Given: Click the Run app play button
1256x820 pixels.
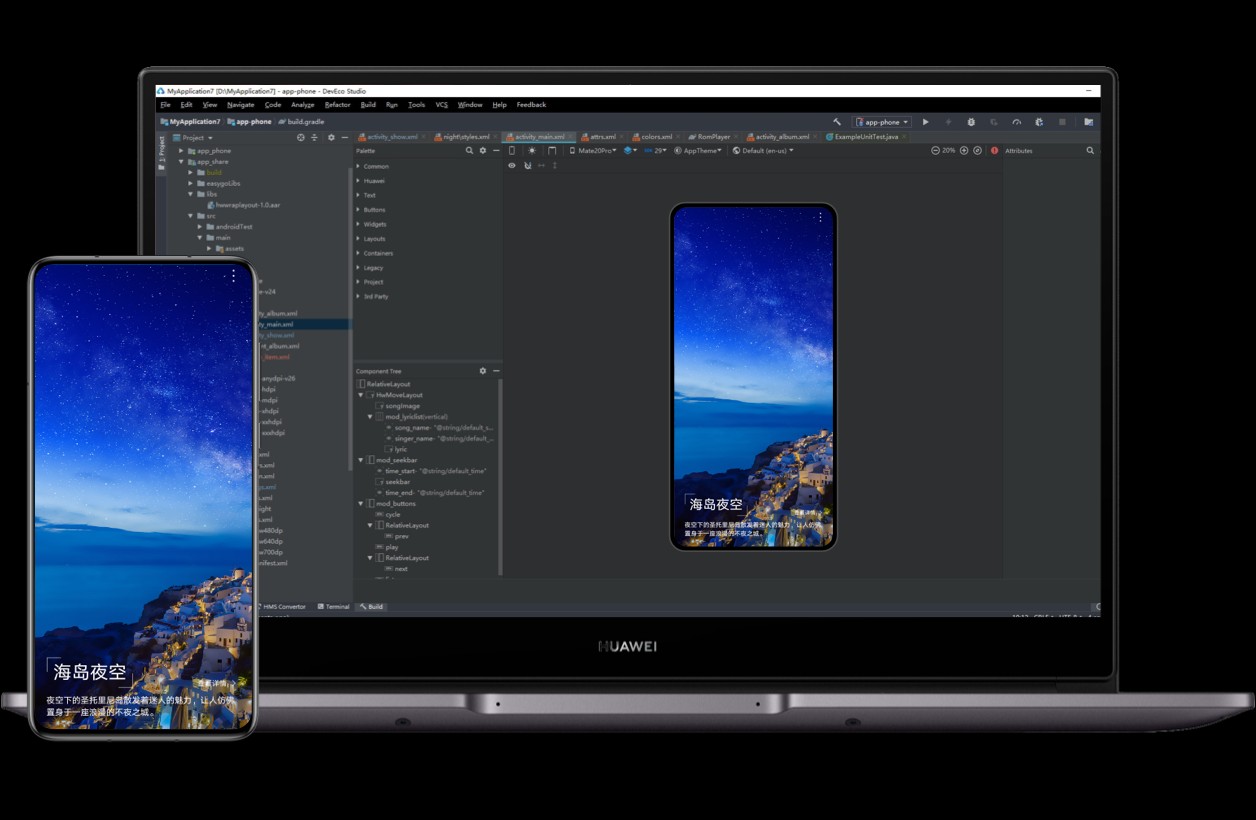Looking at the screenshot, I should [x=925, y=122].
